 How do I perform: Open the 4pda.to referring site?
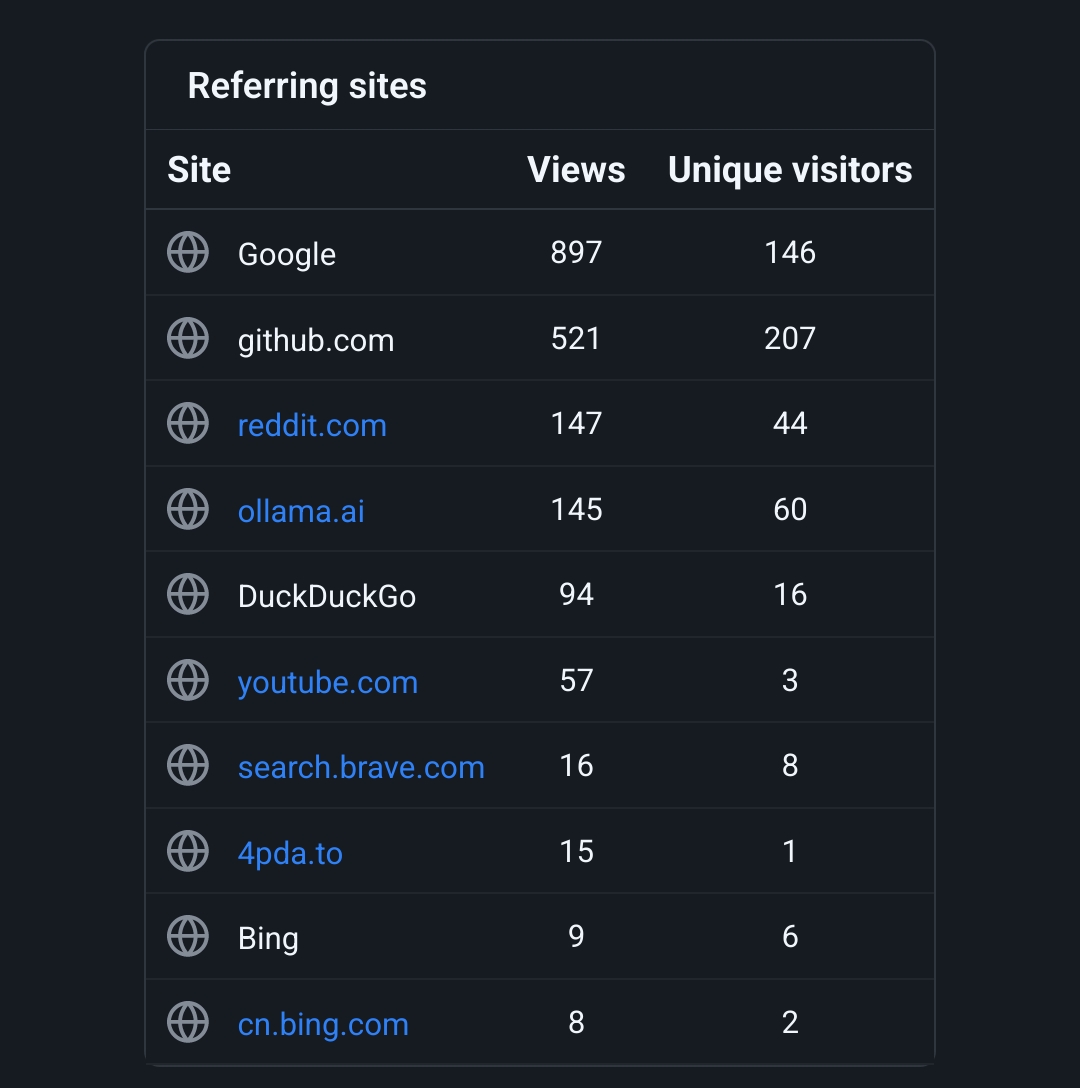point(290,853)
